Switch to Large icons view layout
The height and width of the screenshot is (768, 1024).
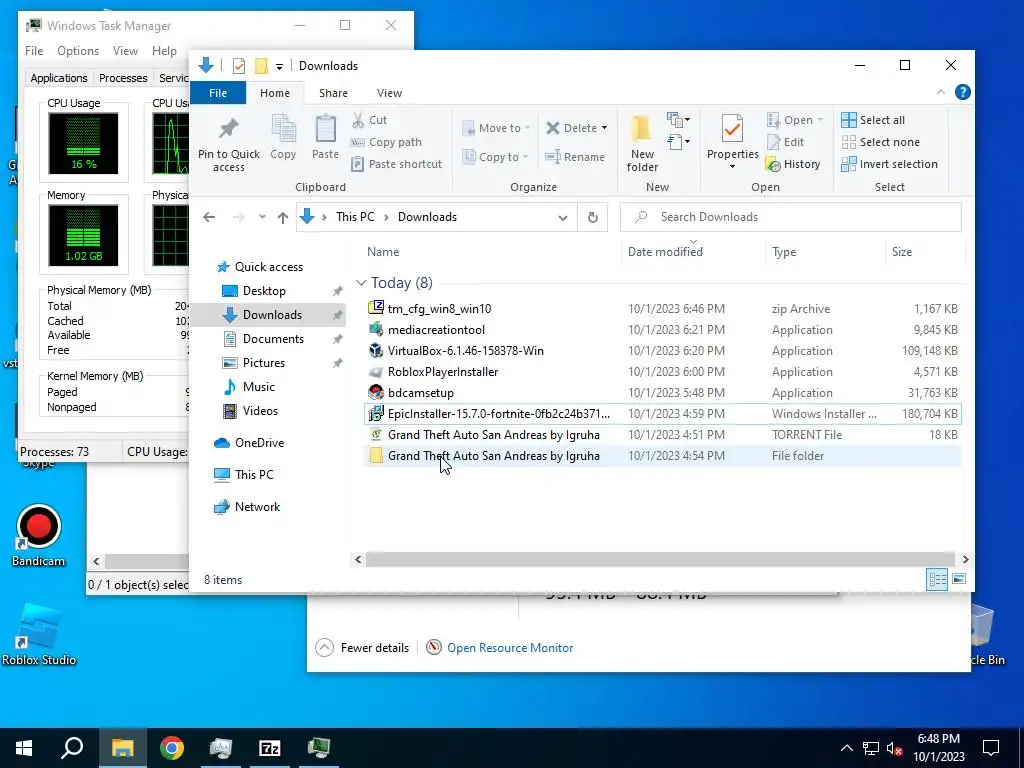(x=959, y=579)
